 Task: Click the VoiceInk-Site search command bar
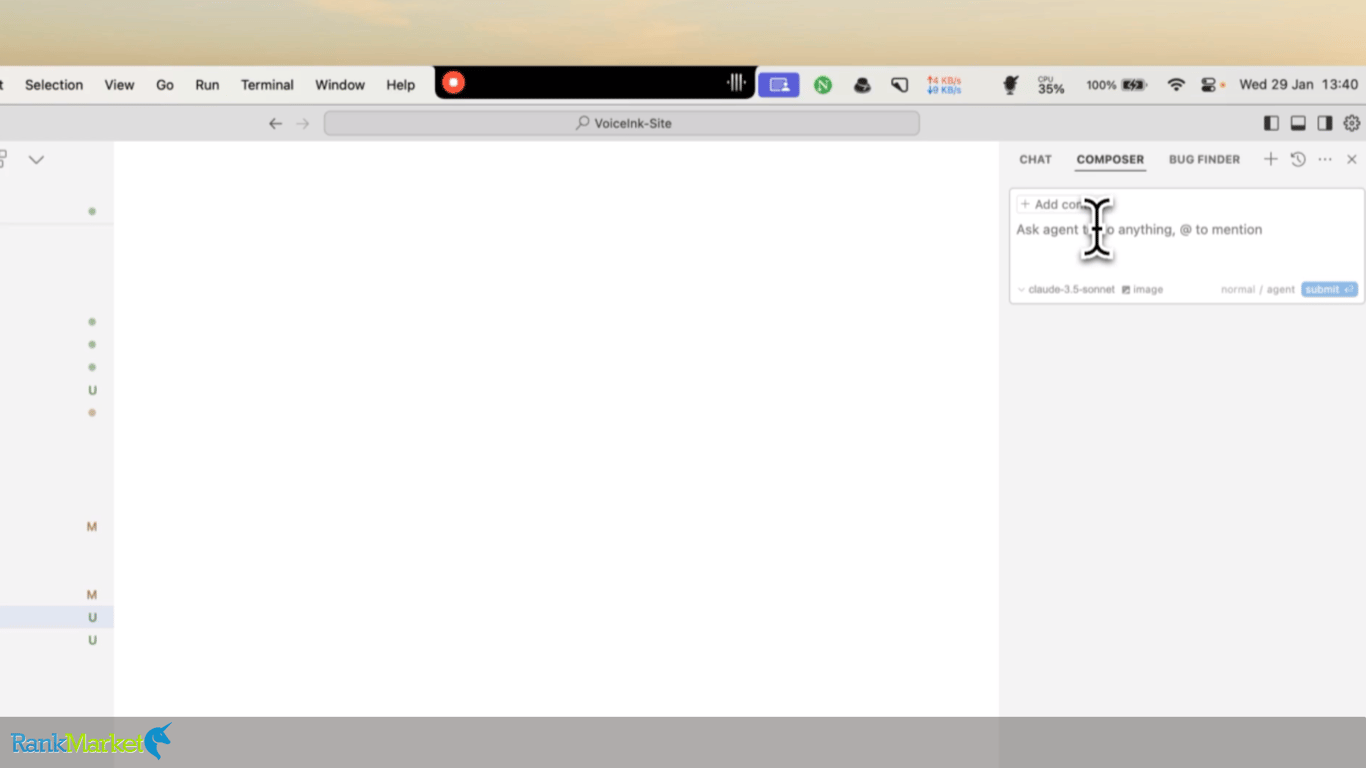point(621,123)
